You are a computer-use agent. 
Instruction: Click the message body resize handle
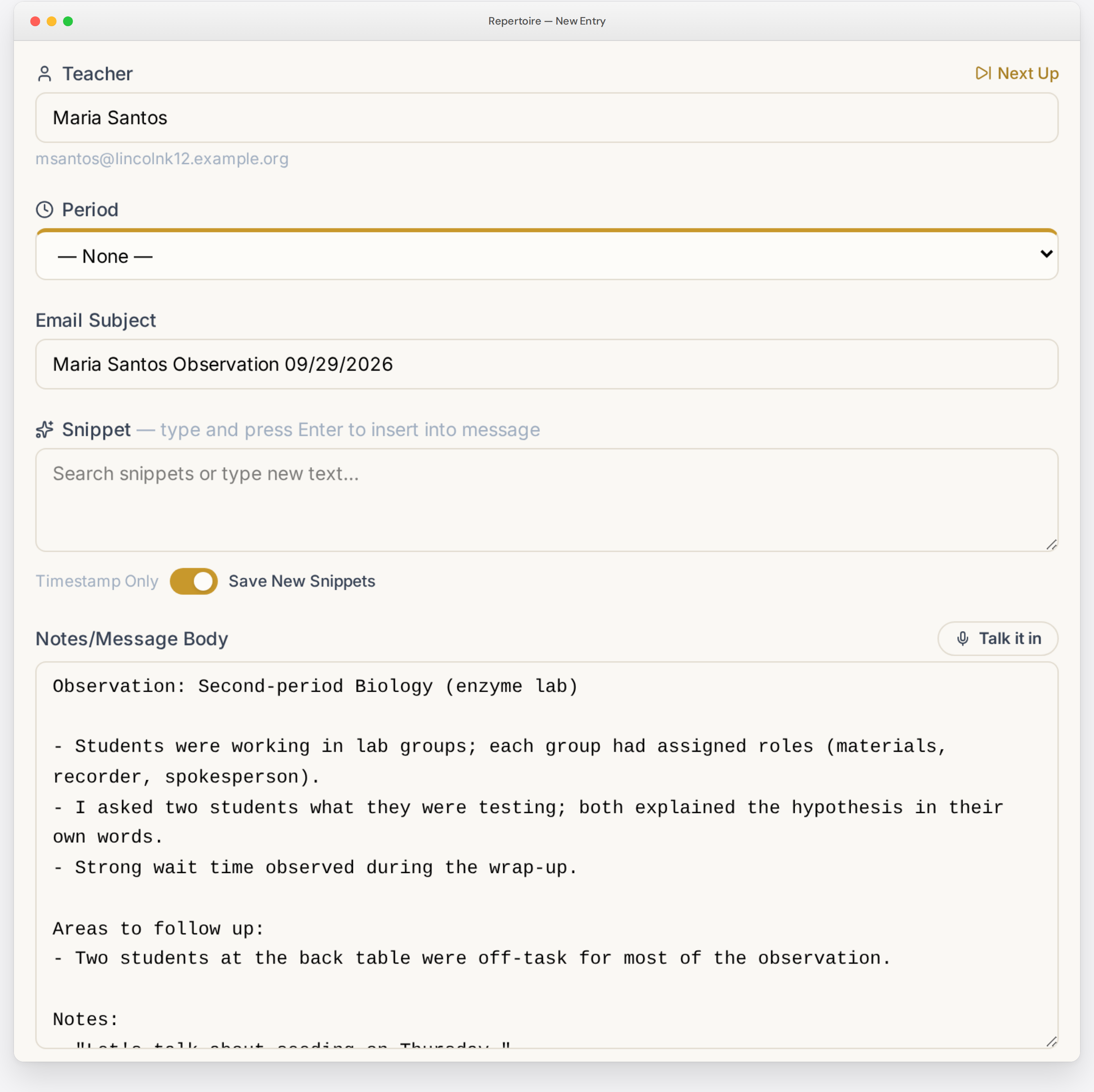(x=1051, y=1041)
